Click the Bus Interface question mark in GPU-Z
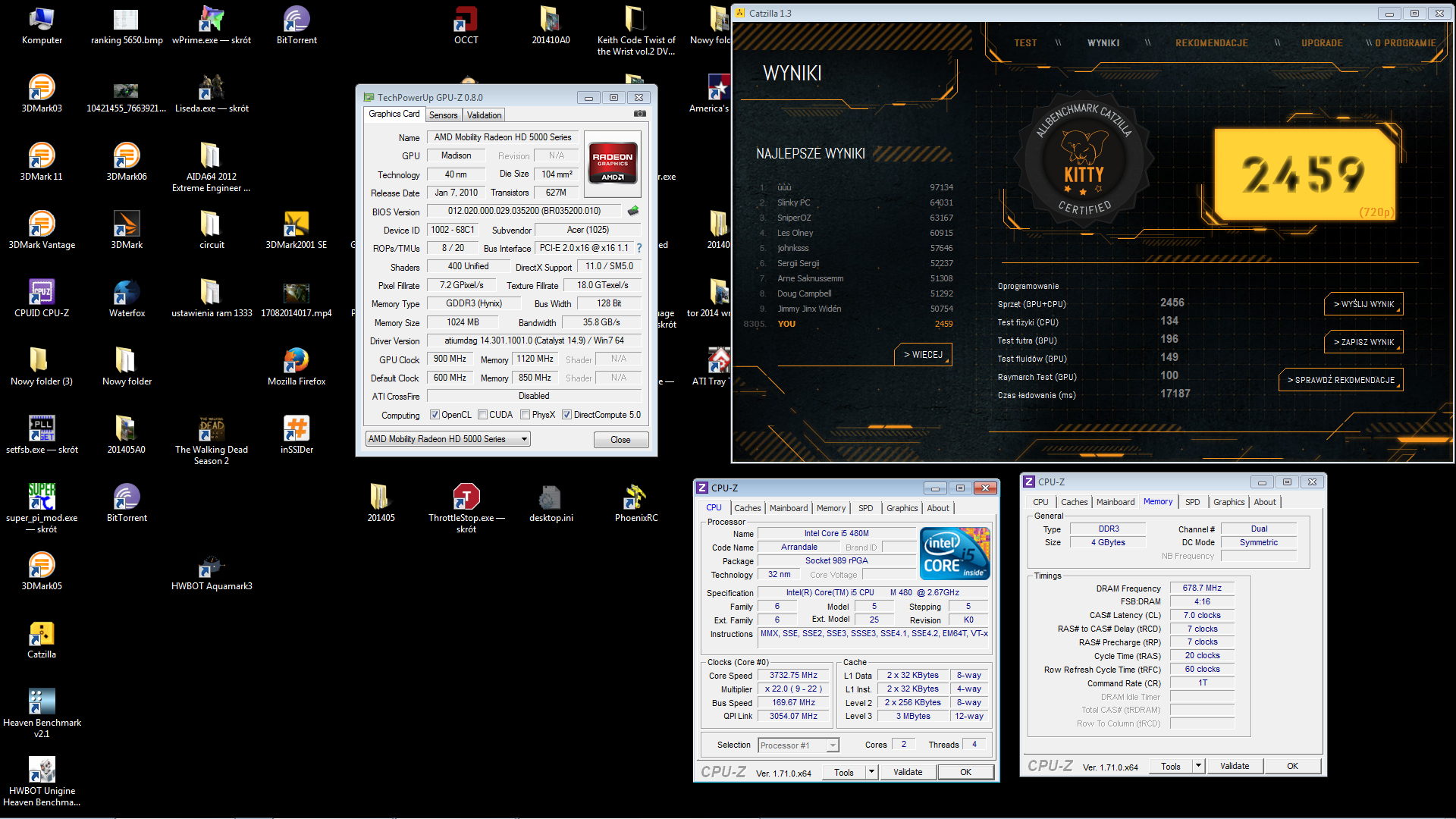Screen dimensions: 1456x819 tap(639, 248)
